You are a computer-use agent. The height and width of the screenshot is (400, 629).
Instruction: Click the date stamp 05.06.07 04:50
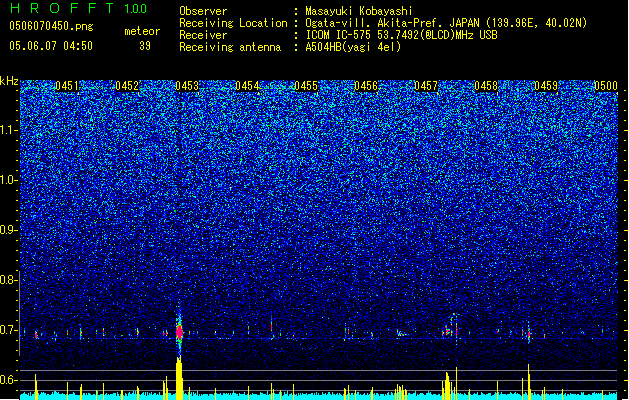[x=51, y=46]
